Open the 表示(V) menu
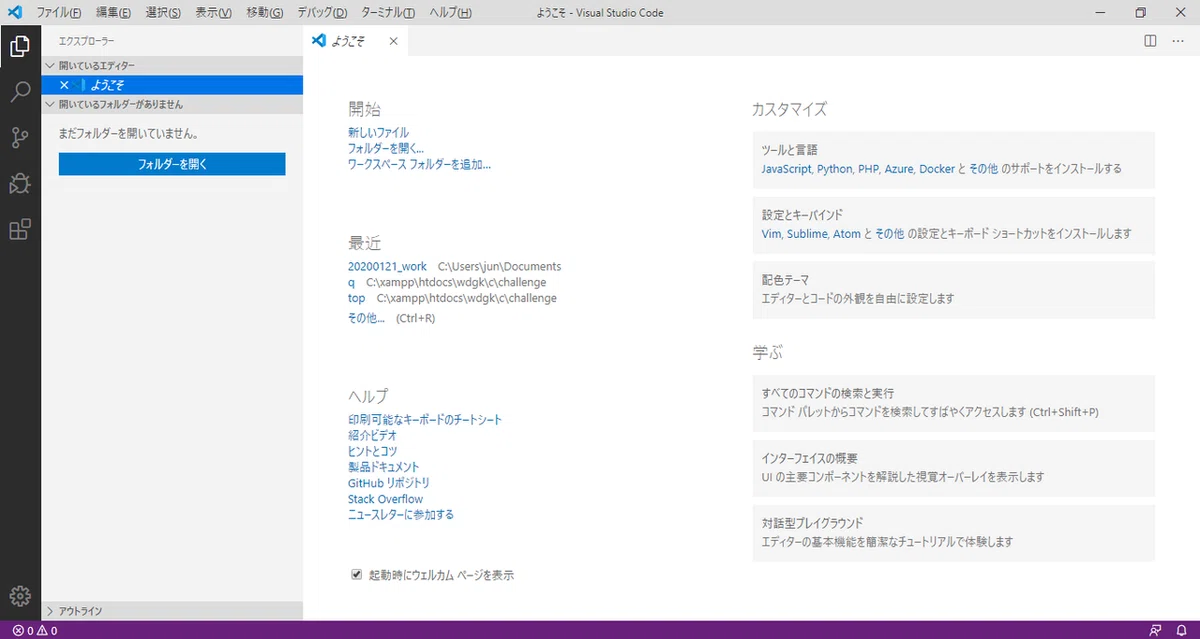This screenshot has height=639, width=1200. tap(213, 13)
